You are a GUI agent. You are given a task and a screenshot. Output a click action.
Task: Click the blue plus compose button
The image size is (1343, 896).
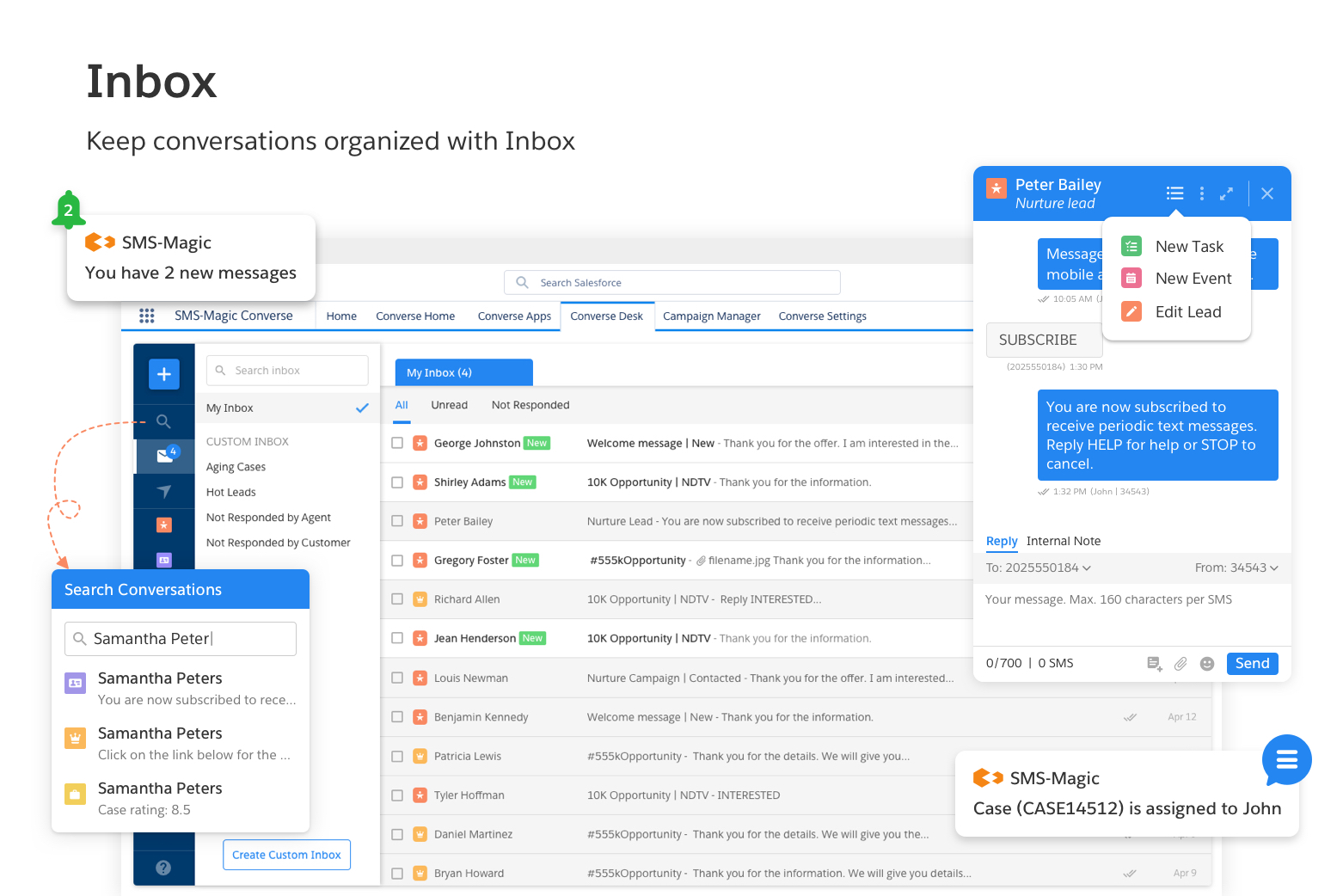(163, 374)
